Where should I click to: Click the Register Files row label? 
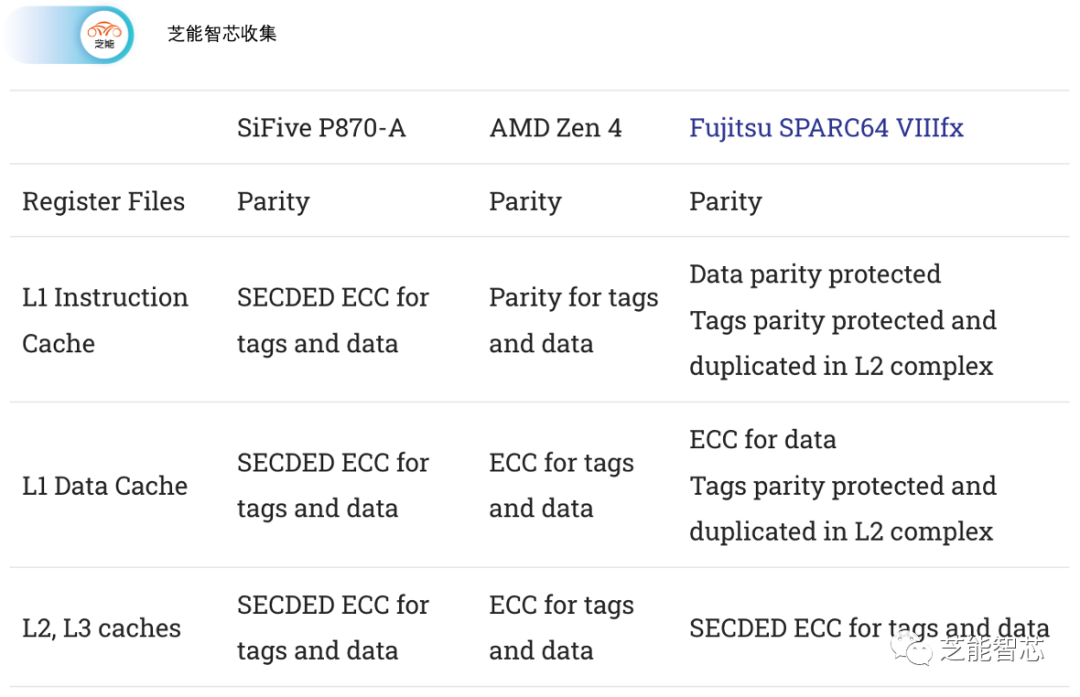(x=103, y=201)
